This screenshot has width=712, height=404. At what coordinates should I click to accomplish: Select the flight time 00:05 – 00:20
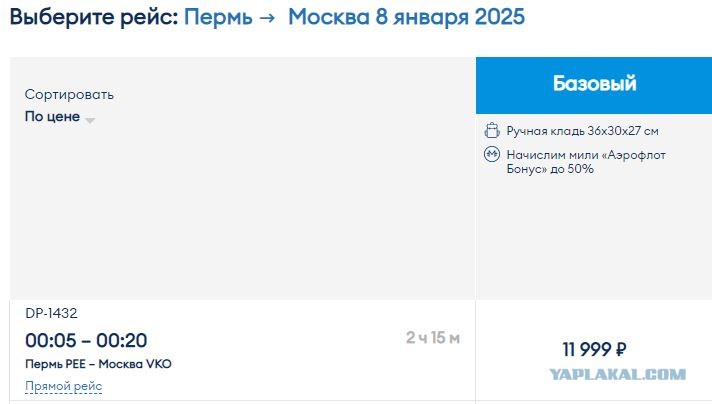pos(86,340)
